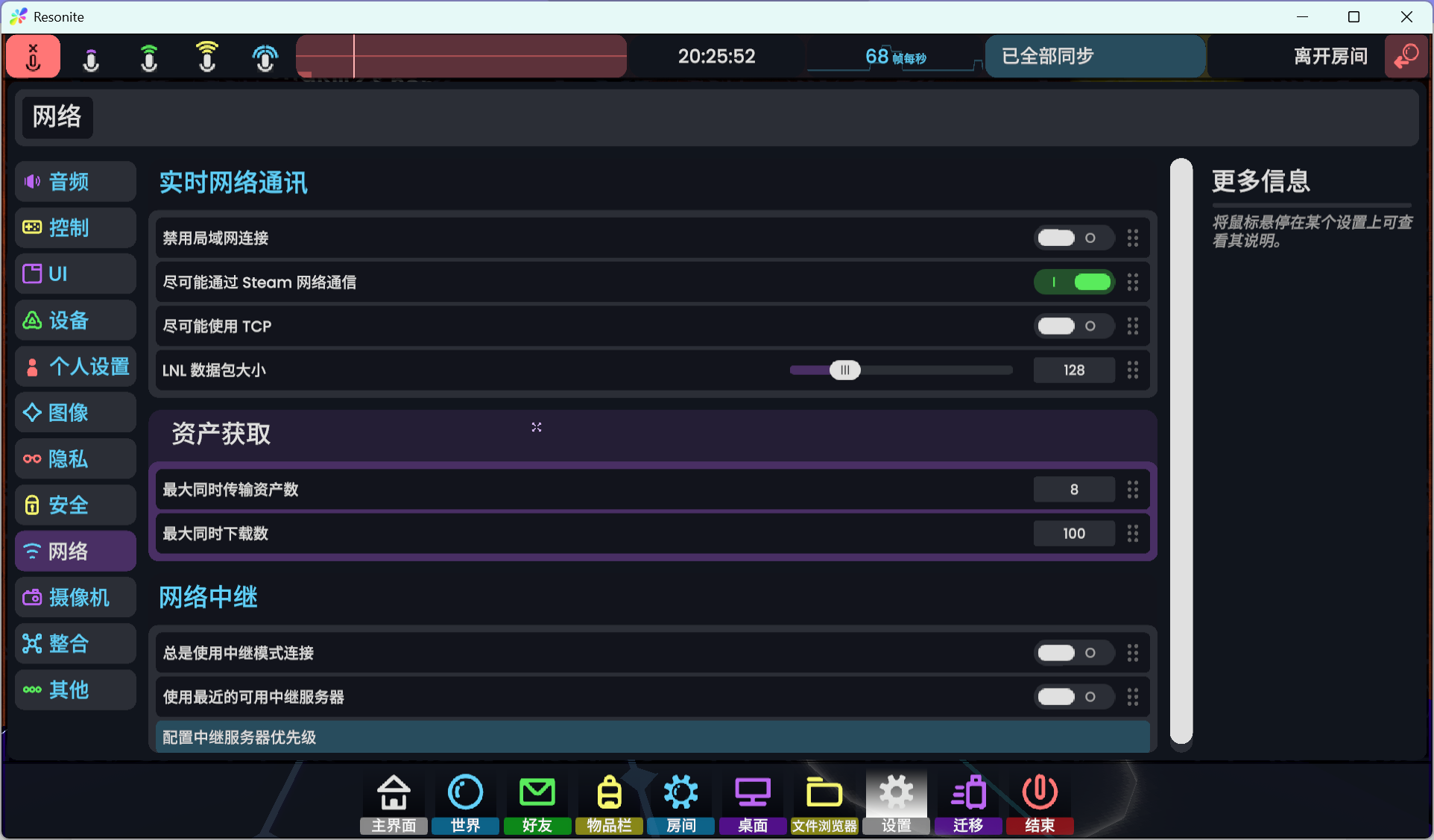This screenshot has height=840, width=1434.
Task: Open options dots for 最大同时下载数
Action: pos(1133,533)
